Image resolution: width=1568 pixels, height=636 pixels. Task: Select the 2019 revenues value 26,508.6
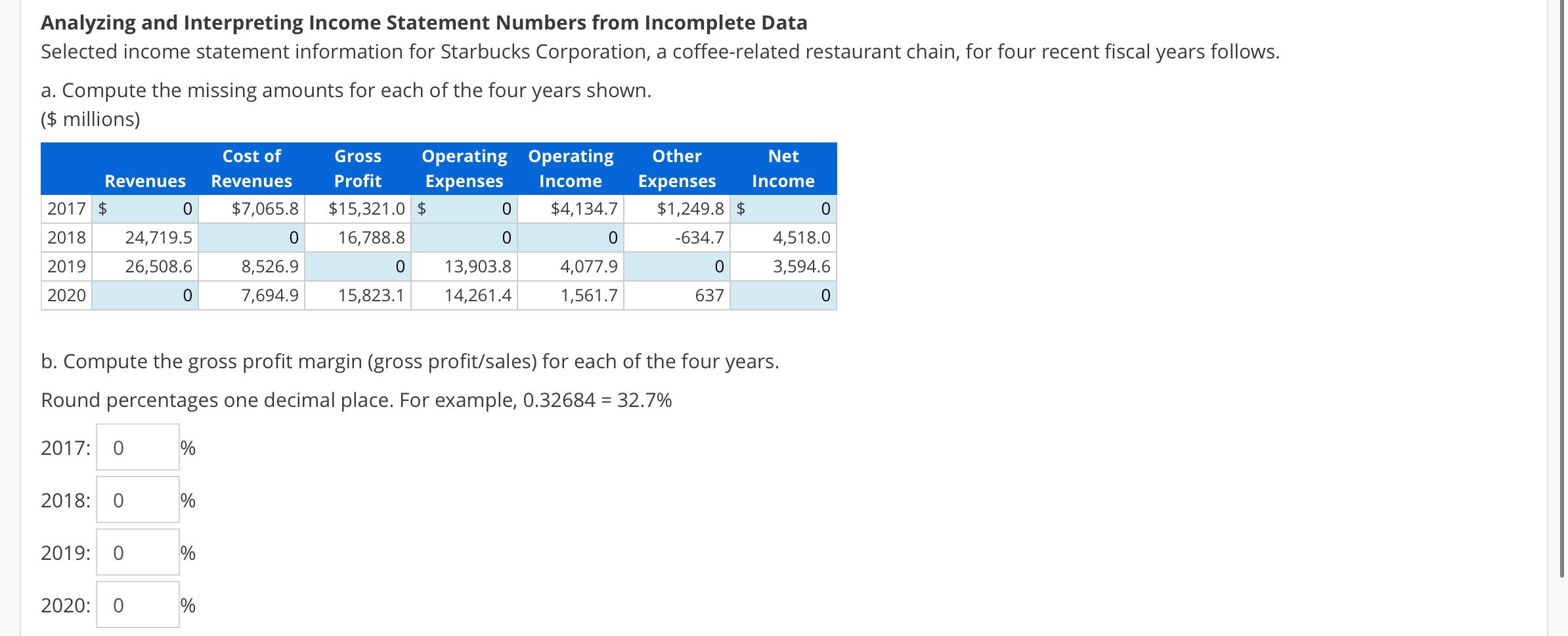pyautogui.click(x=159, y=266)
